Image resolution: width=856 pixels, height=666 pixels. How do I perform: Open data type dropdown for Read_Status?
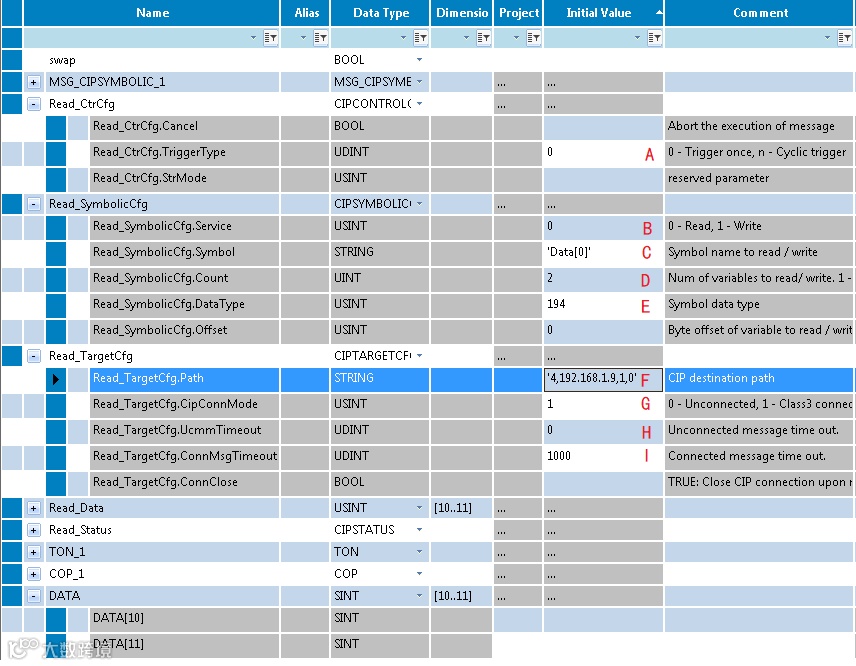[419, 530]
